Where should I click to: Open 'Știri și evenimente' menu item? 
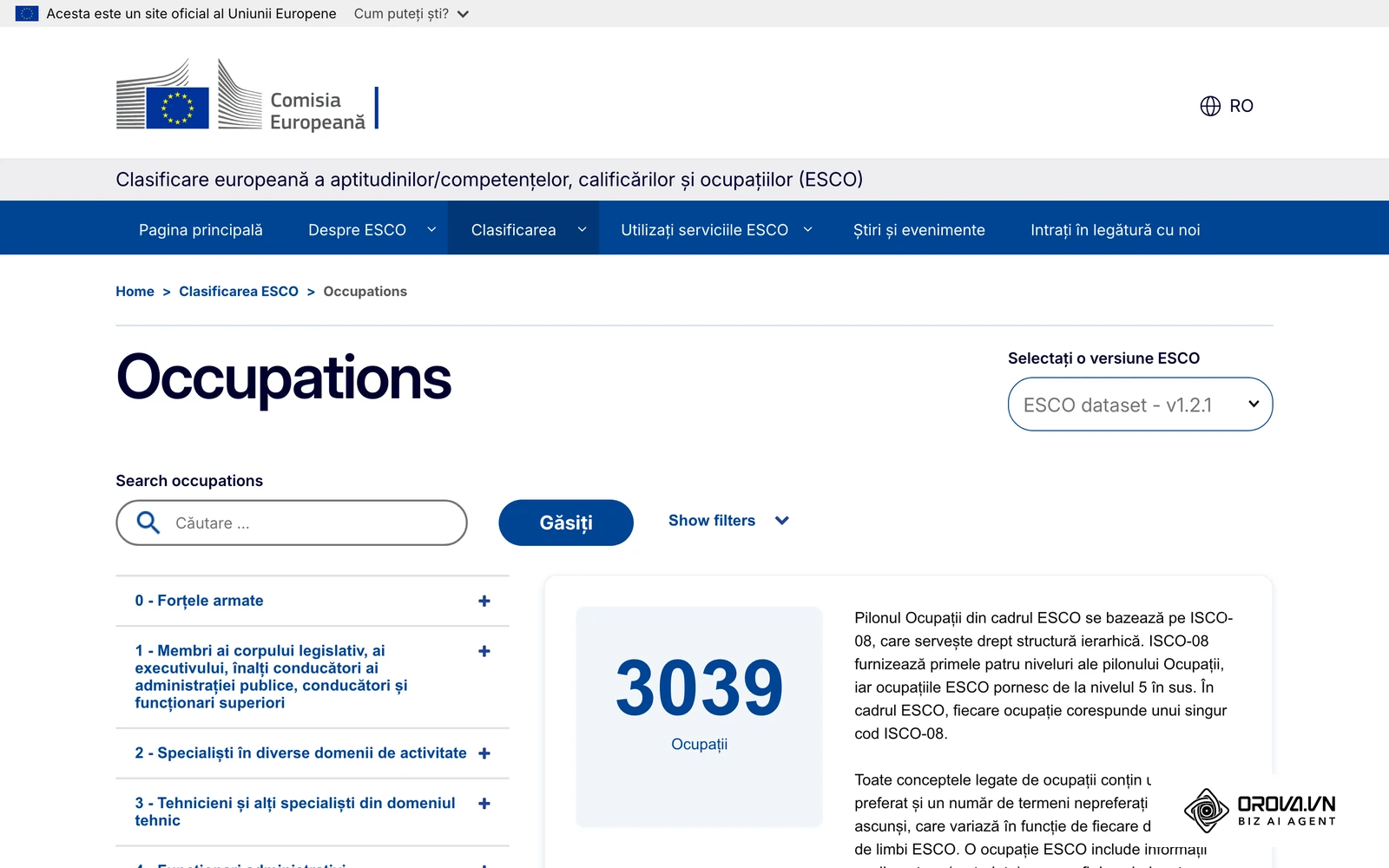coord(919,230)
